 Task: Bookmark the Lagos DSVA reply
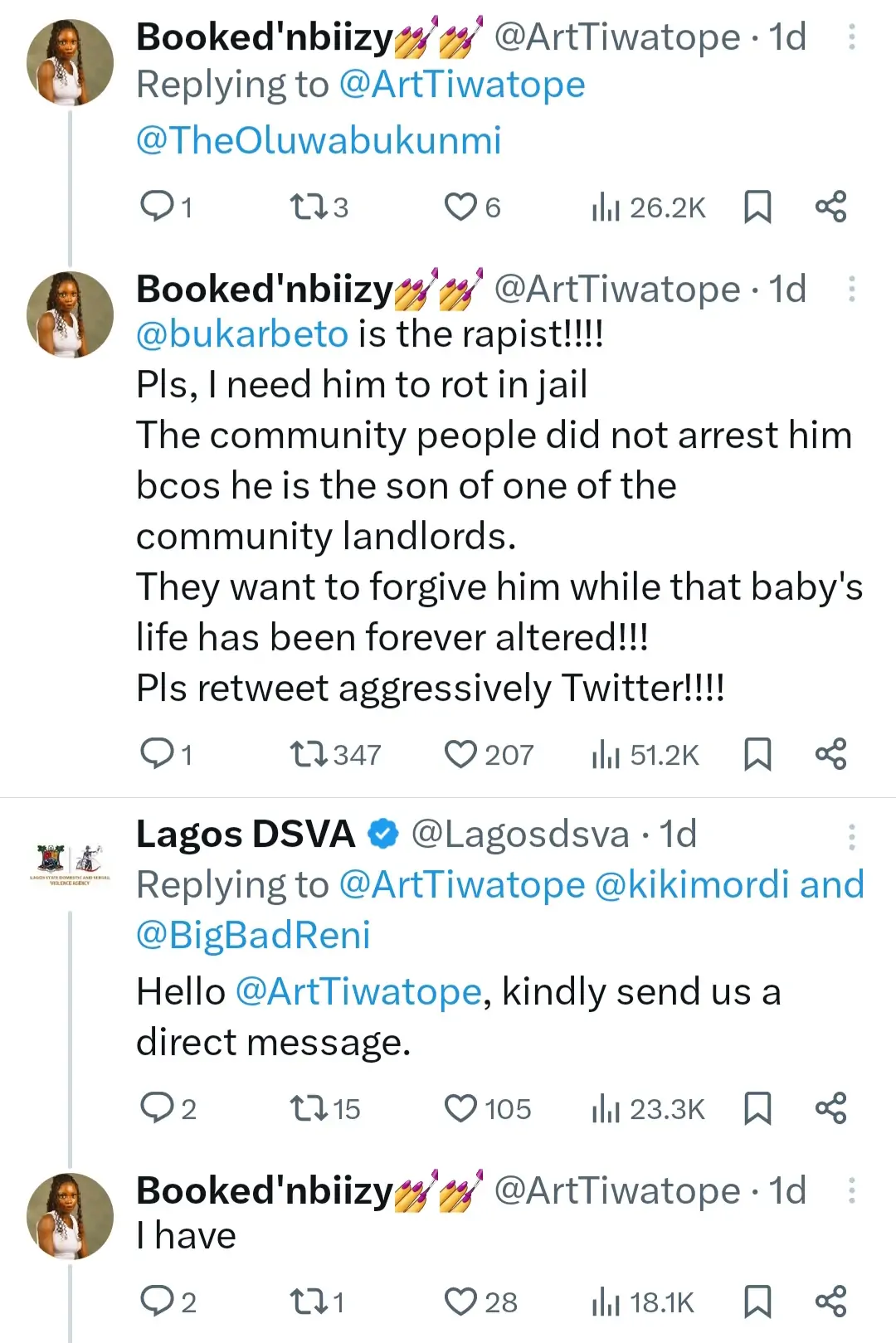coord(757,1108)
